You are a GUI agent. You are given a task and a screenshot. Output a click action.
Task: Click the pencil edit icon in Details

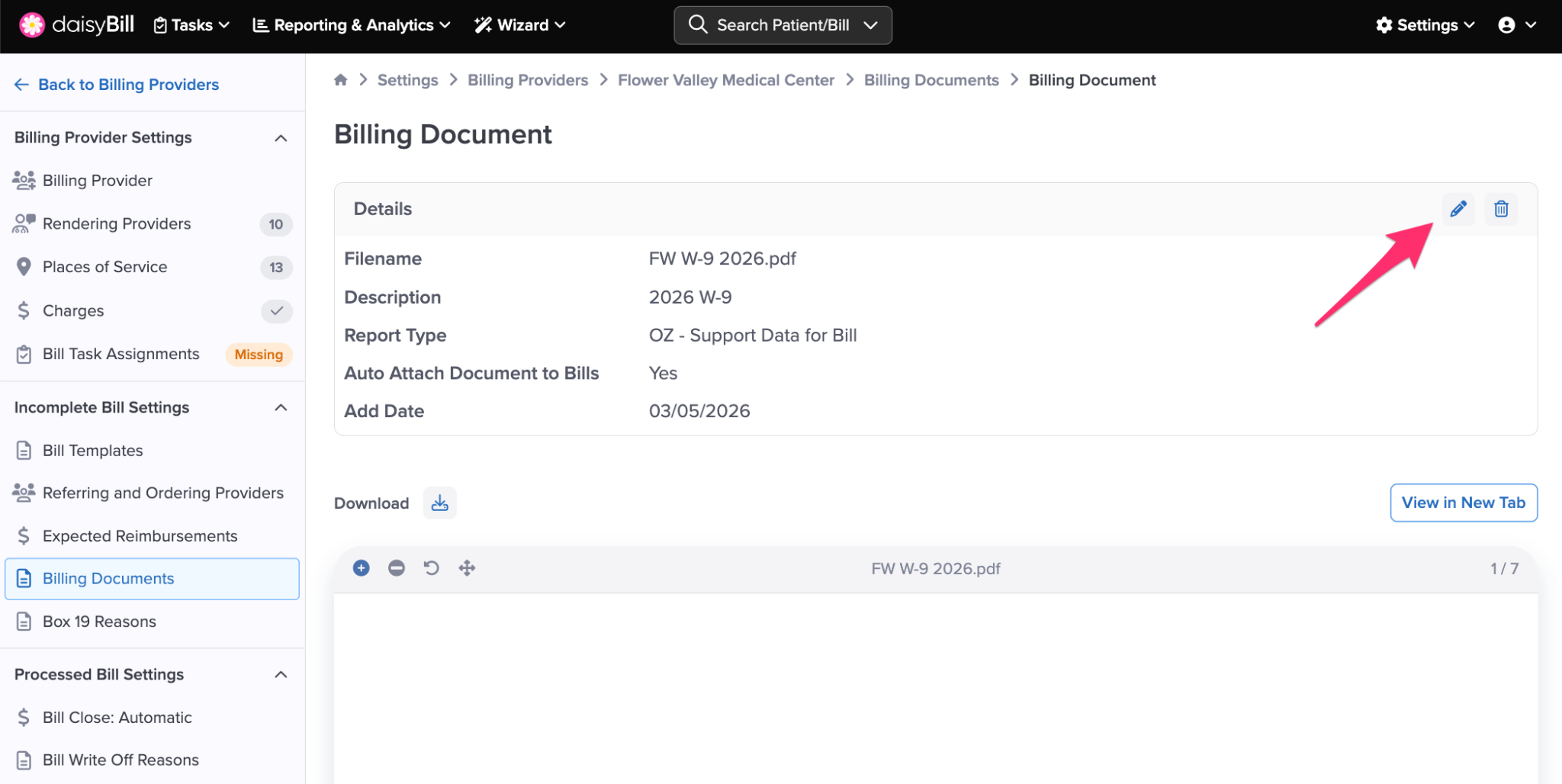tap(1458, 209)
